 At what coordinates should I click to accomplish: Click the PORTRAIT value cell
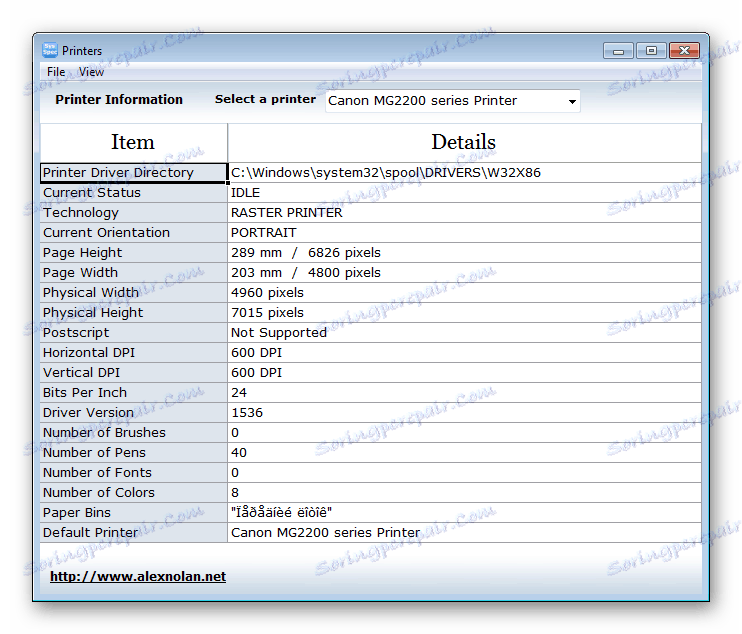click(464, 233)
